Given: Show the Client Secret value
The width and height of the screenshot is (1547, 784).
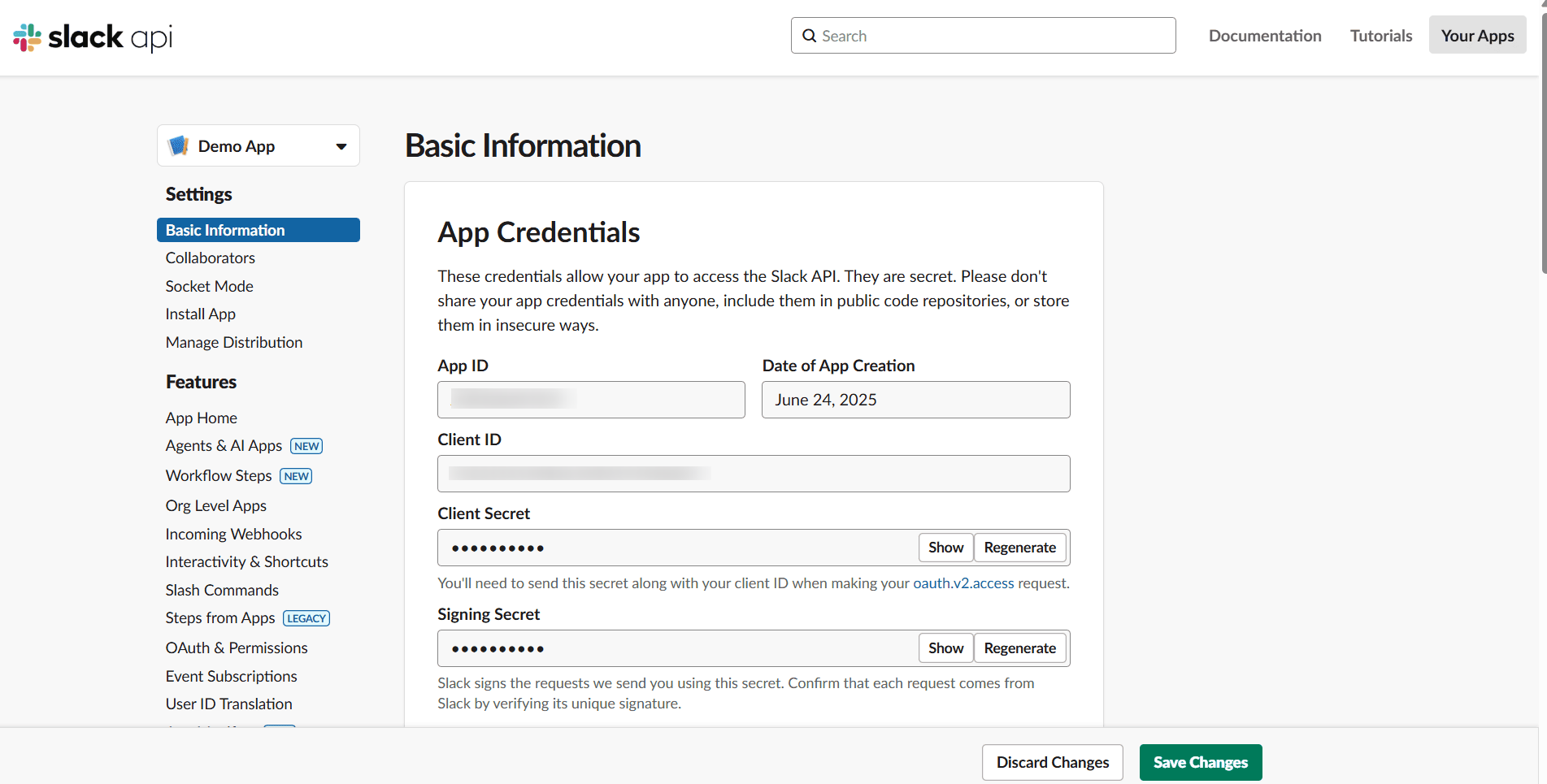Looking at the screenshot, I should tap(945, 548).
